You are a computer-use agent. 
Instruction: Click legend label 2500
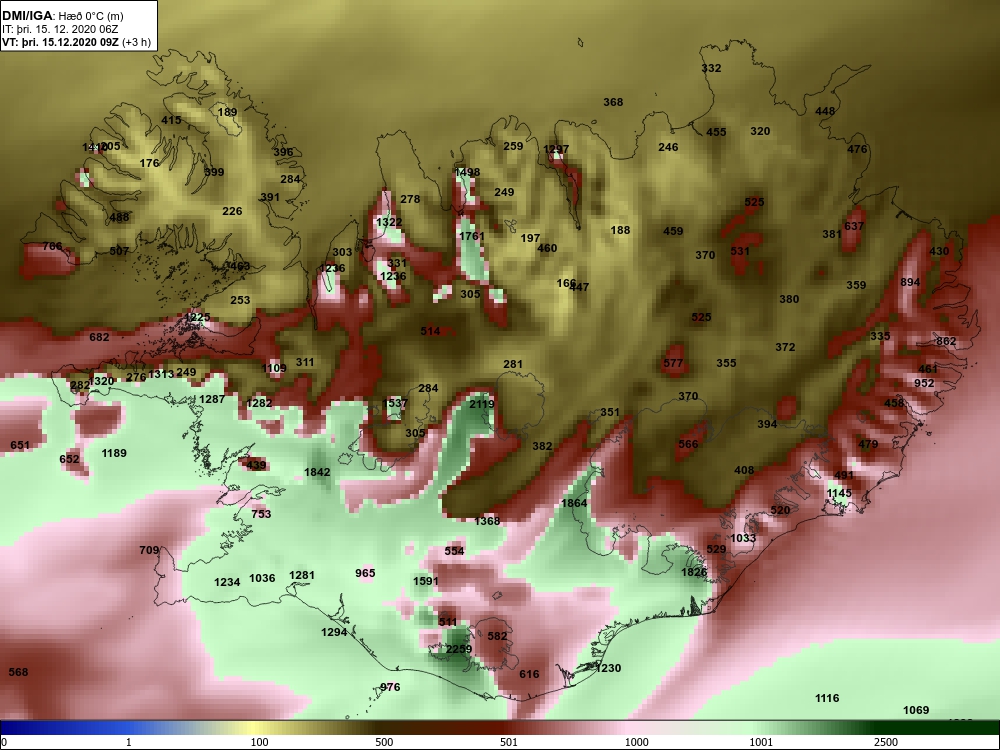tap(885, 742)
